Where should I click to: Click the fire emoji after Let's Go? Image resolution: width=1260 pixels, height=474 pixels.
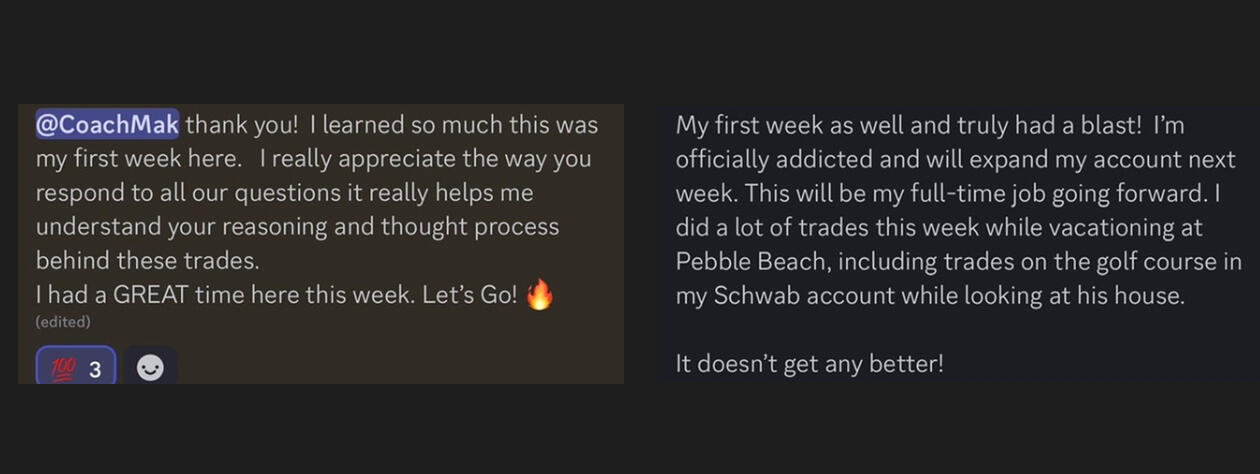tap(539, 296)
